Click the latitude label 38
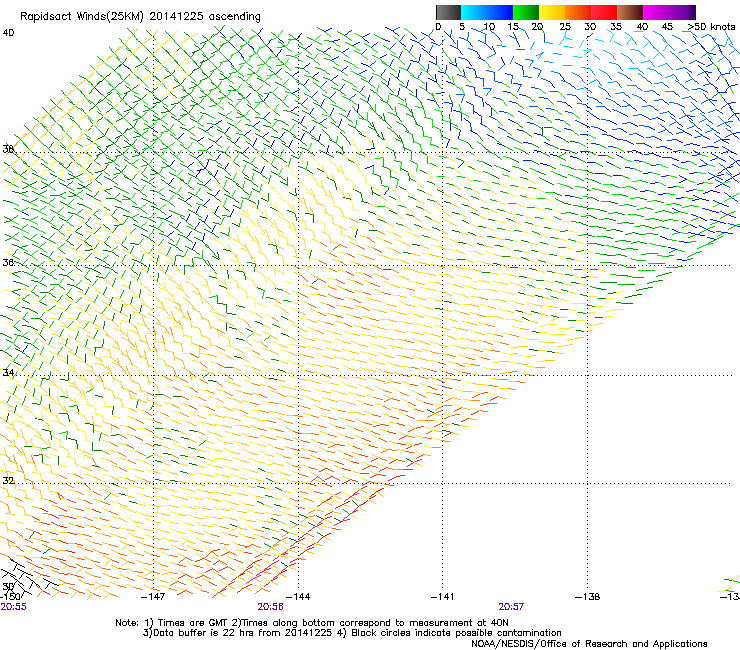740x650 pixels. point(8,150)
